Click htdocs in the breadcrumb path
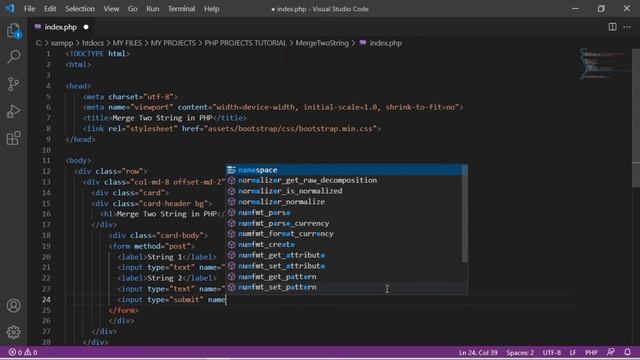 pos(93,43)
